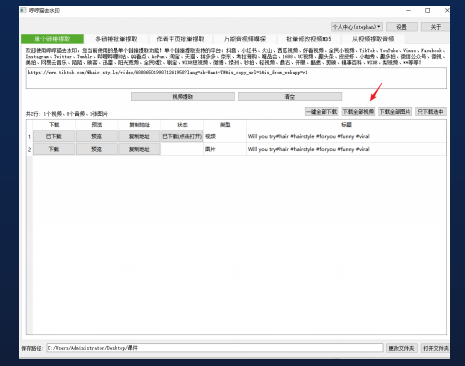Open the 从视频提取音频 tab
465x366 pixels.
pos(373,39)
